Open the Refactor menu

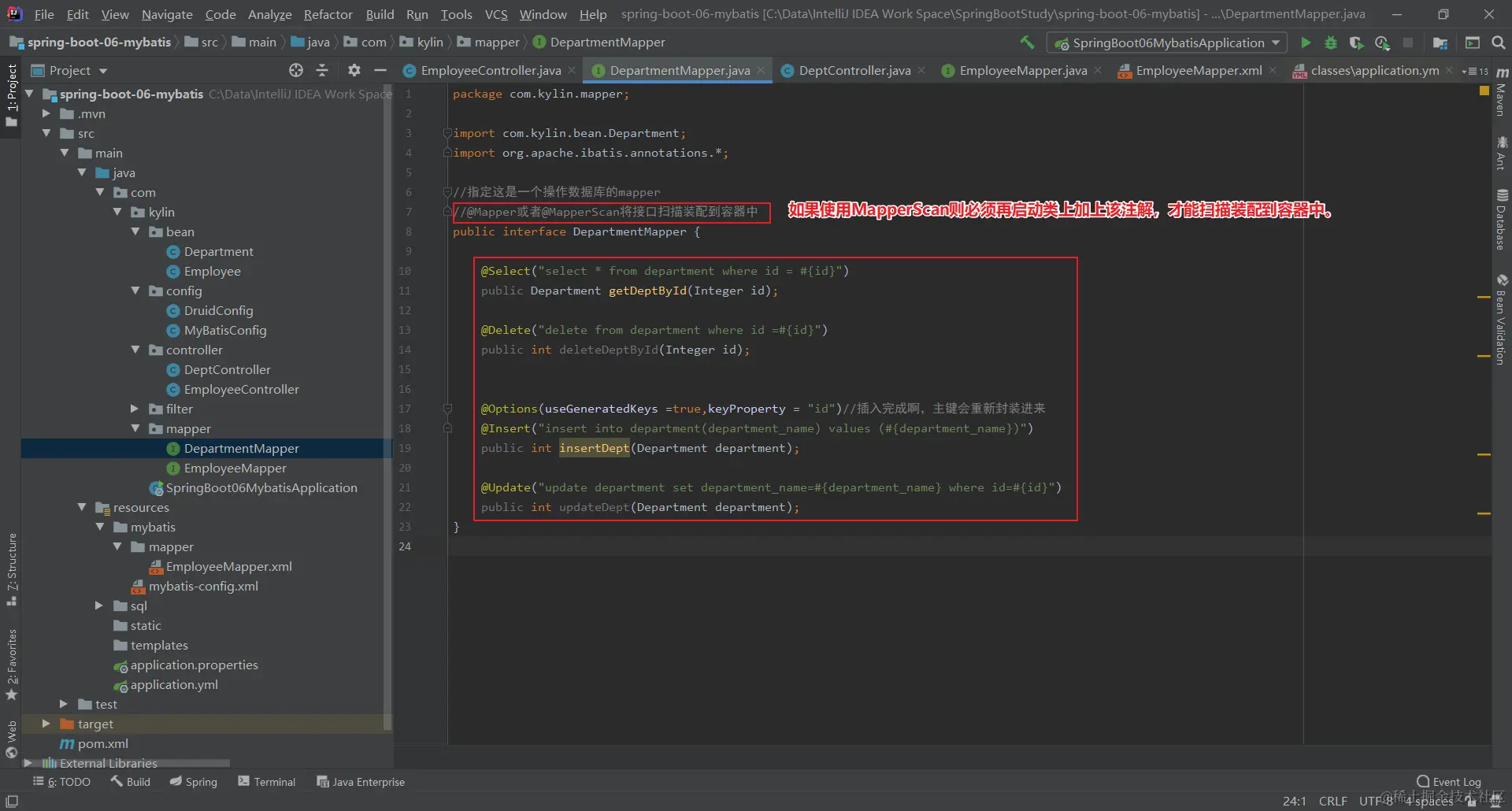[328, 14]
